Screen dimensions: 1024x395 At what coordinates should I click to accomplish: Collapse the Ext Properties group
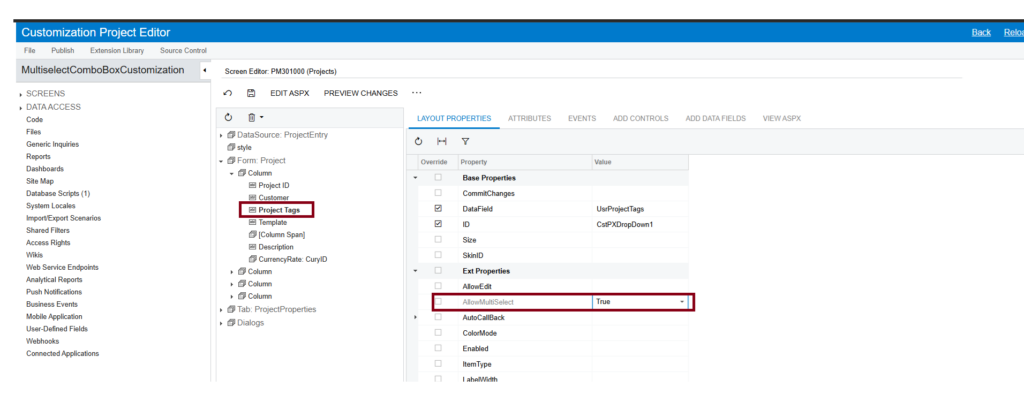coord(415,270)
